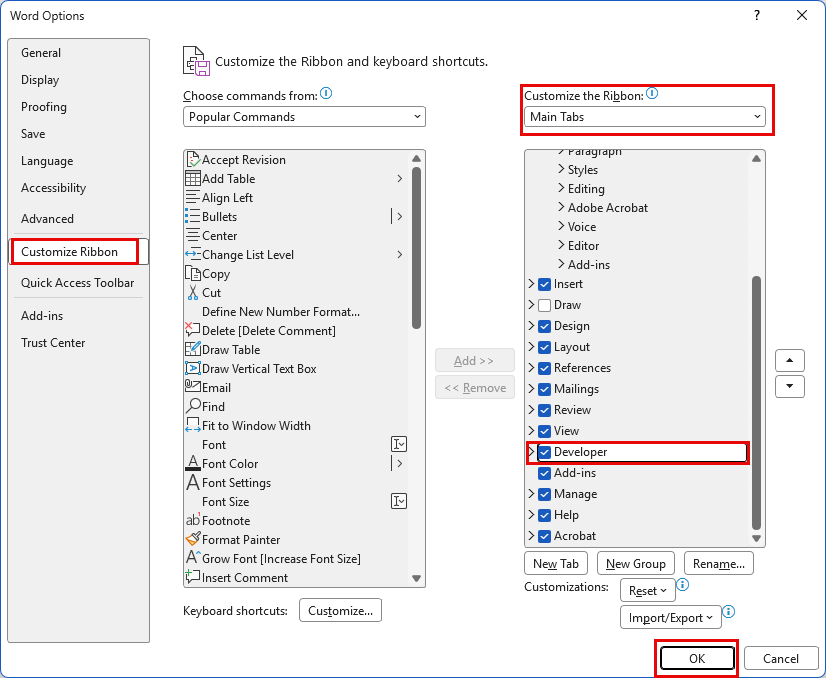
Task: Click the Accept Revision command icon
Action: coord(193,160)
